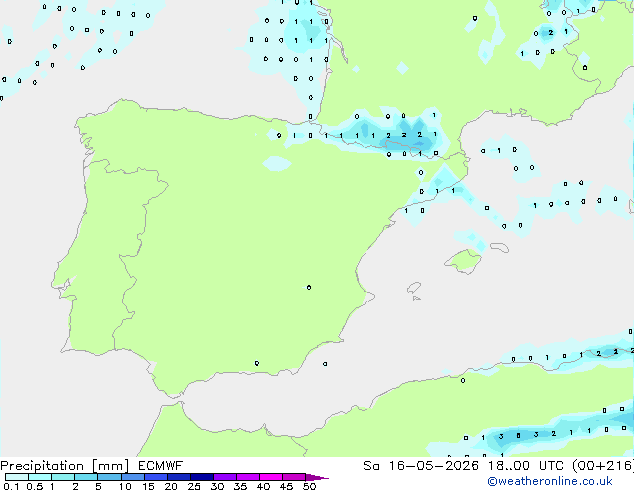Click the '45' legend scale label
This screenshot has height=490, width=634.
(x=286, y=486)
